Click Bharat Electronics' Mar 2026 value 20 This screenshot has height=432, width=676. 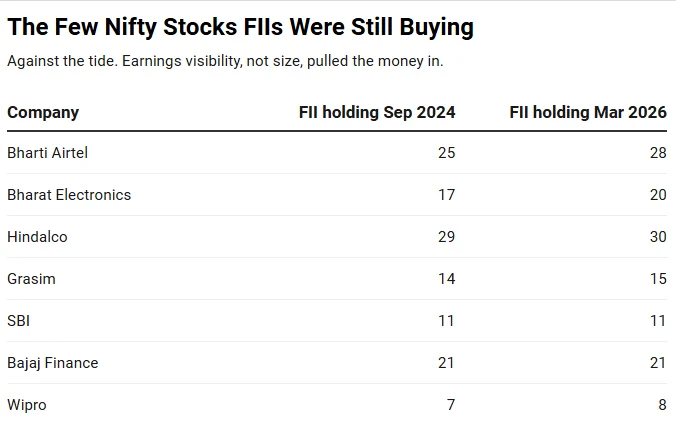click(x=658, y=195)
